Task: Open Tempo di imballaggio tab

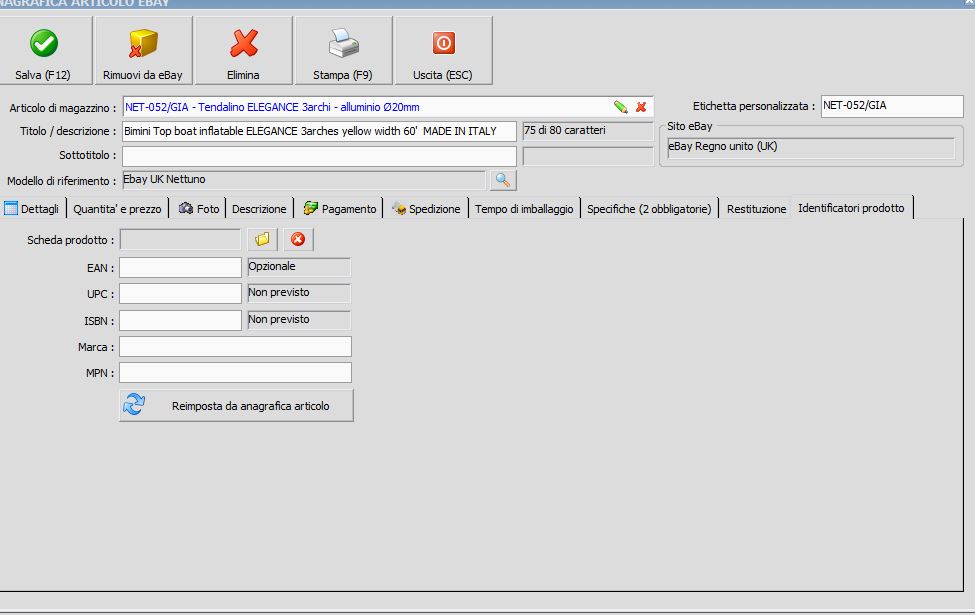Action: (x=524, y=209)
